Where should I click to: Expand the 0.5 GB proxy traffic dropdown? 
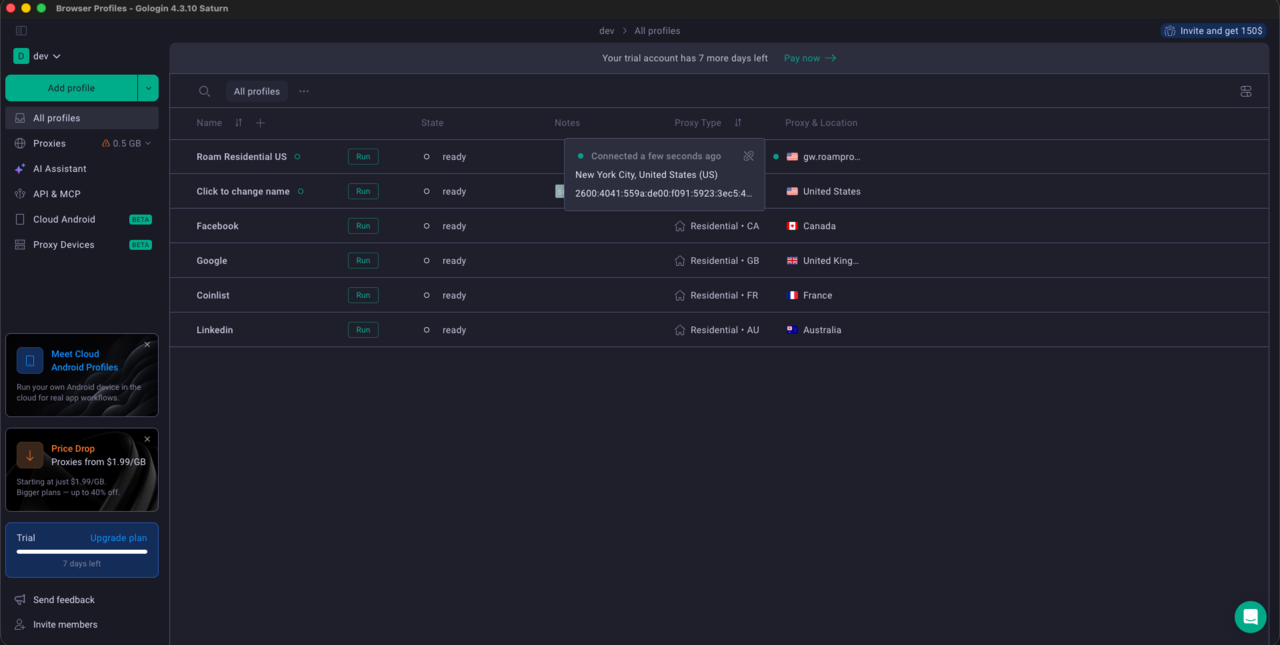(x=127, y=143)
